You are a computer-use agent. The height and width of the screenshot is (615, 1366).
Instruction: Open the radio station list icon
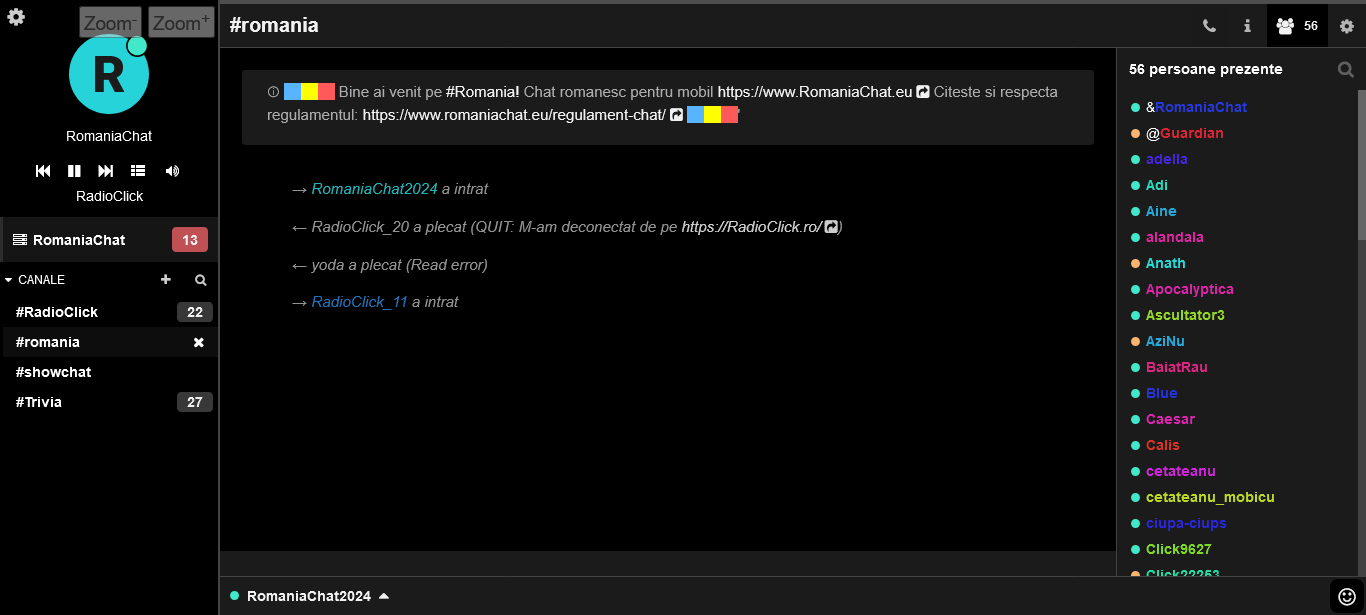pos(138,171)
